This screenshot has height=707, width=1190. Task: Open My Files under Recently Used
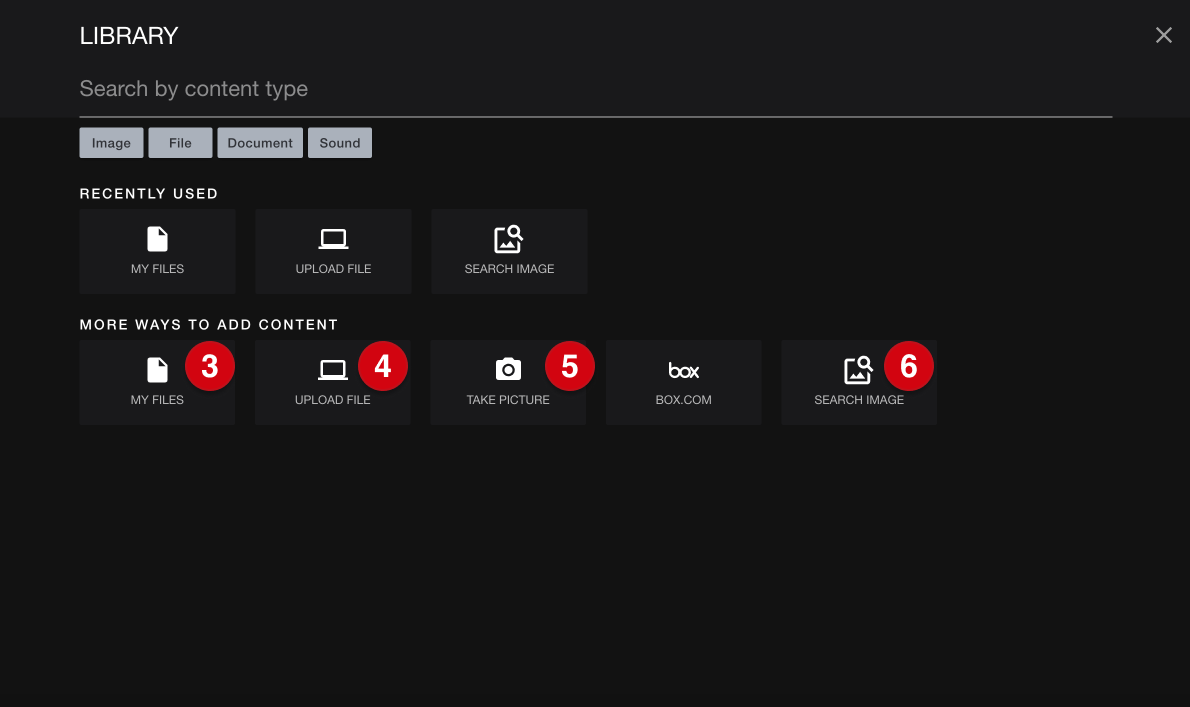tap(157, 251)
